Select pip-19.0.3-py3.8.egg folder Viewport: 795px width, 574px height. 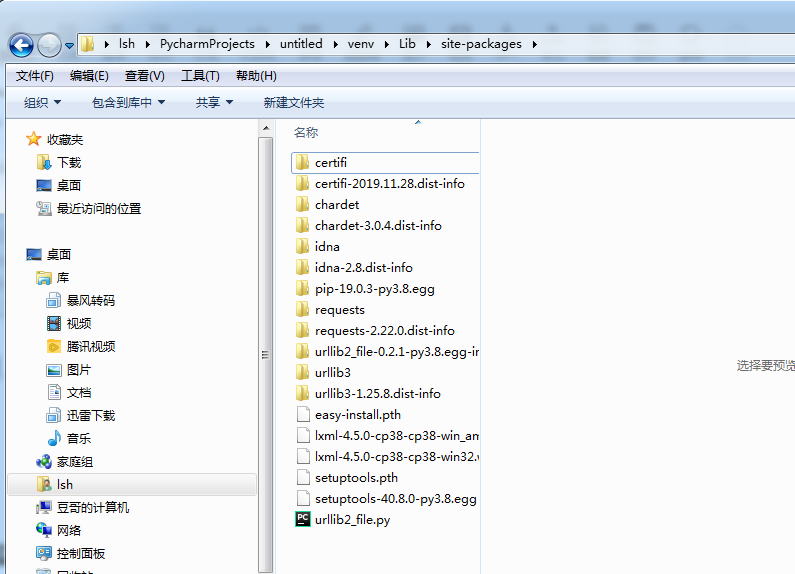coord(365,289)
